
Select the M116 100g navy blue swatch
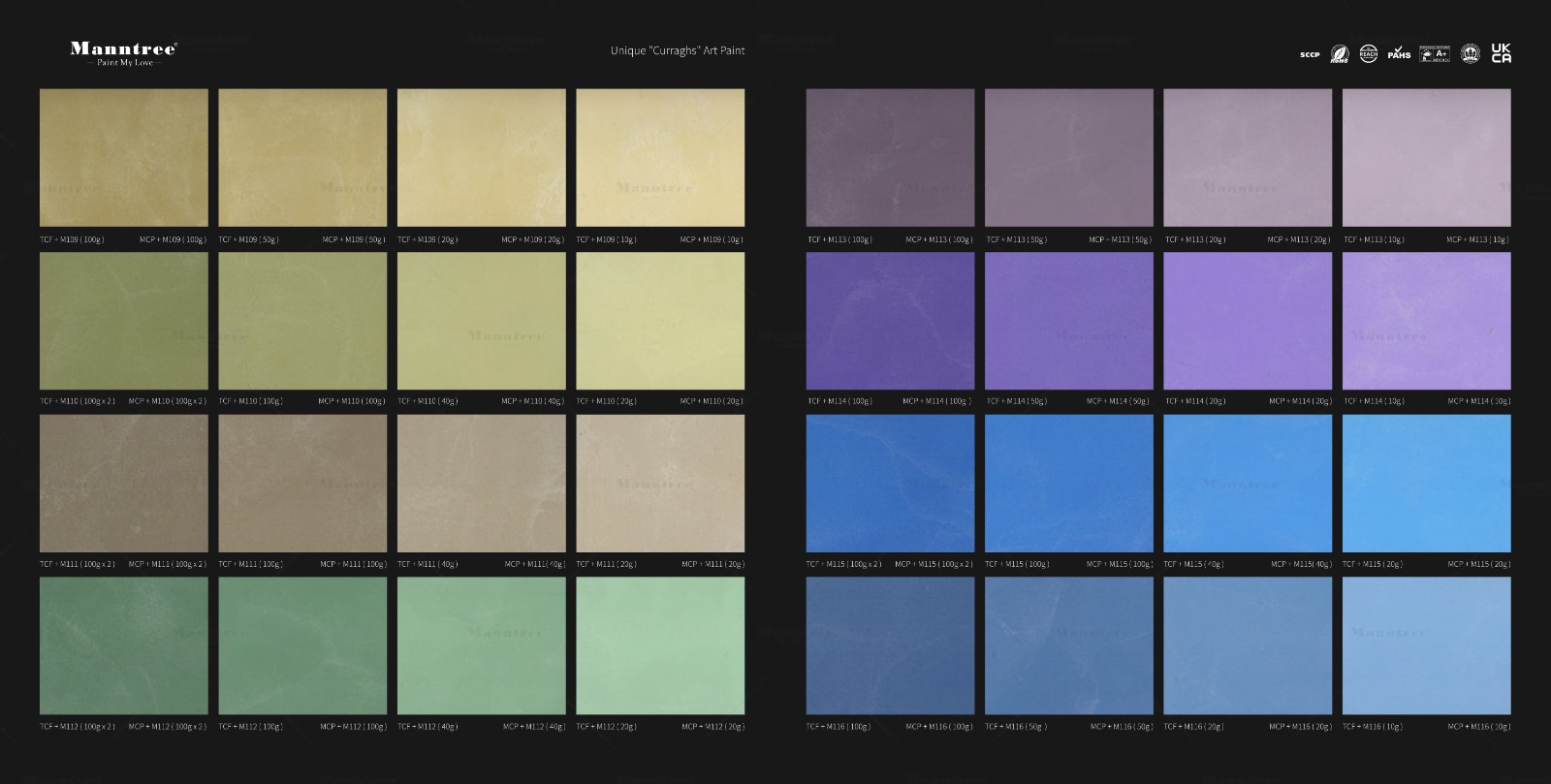point(890,645)
